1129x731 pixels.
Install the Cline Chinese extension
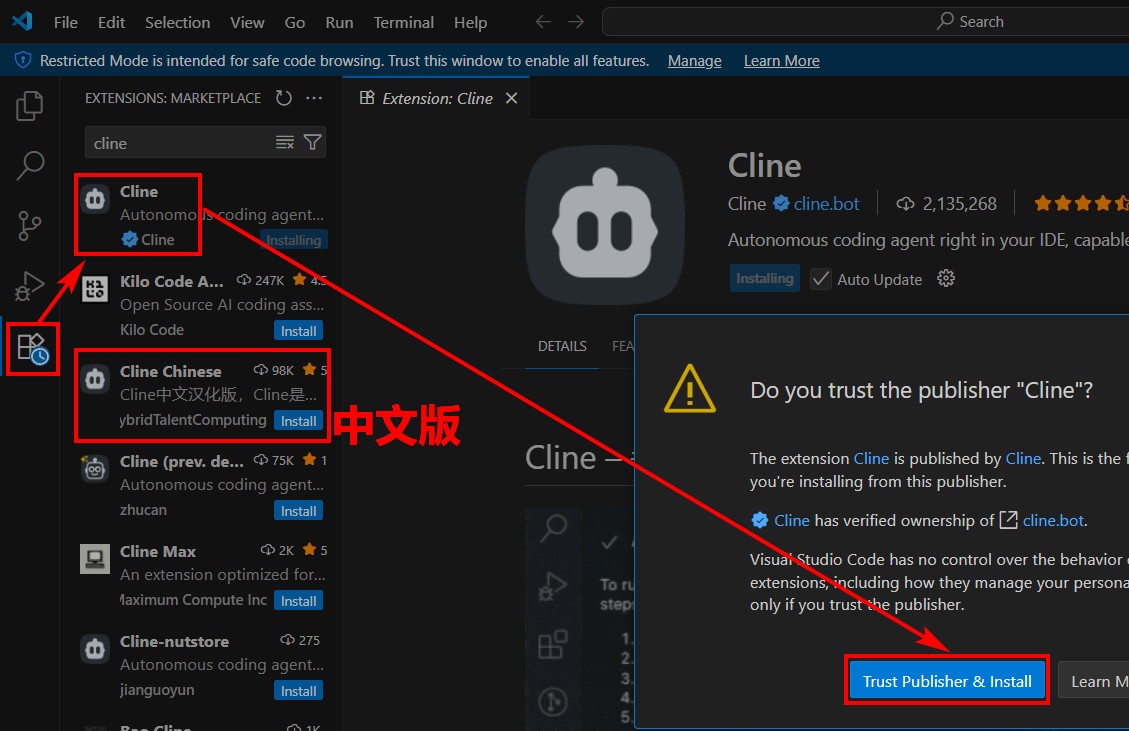tap(298, 421)
